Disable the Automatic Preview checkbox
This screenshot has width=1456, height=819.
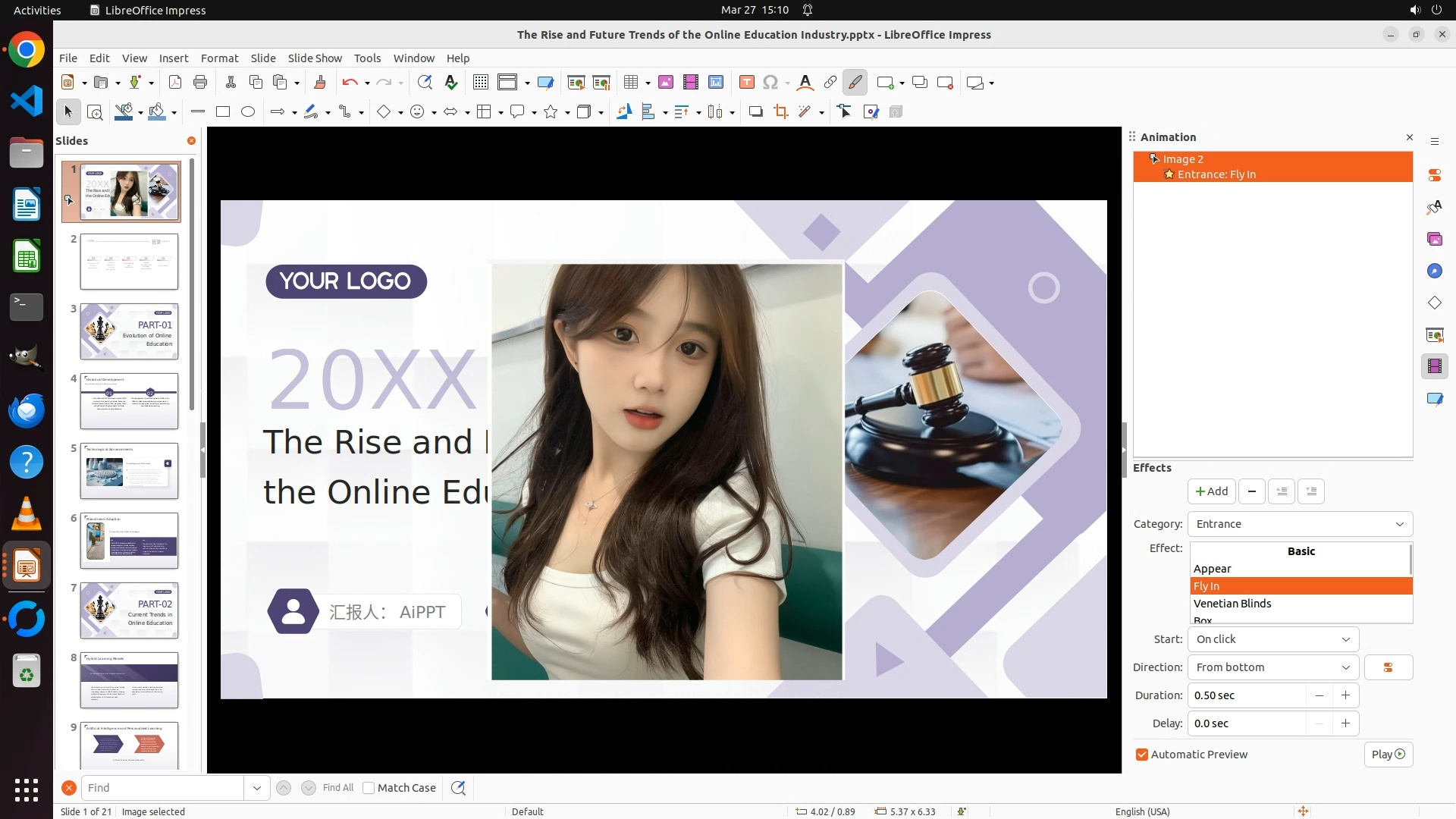pos(1142,755)
